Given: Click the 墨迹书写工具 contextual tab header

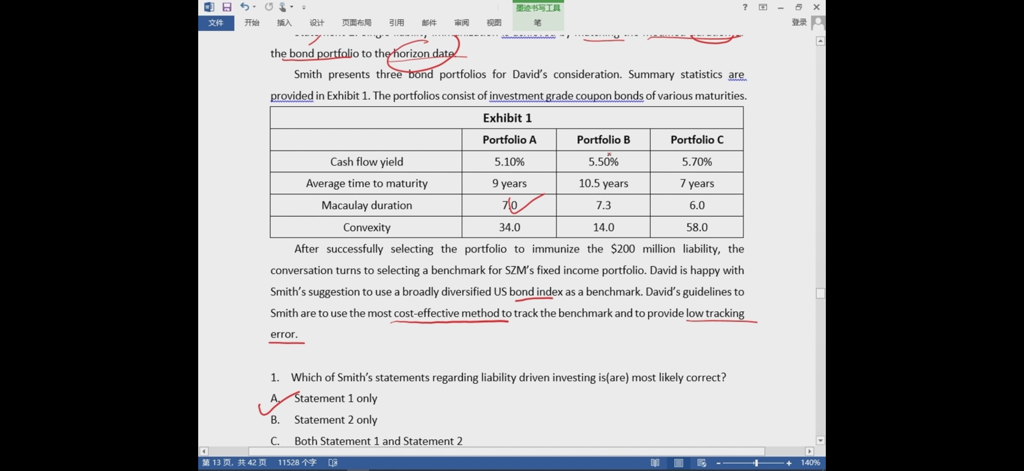Looking at the screenshot, I should point(538,8).
